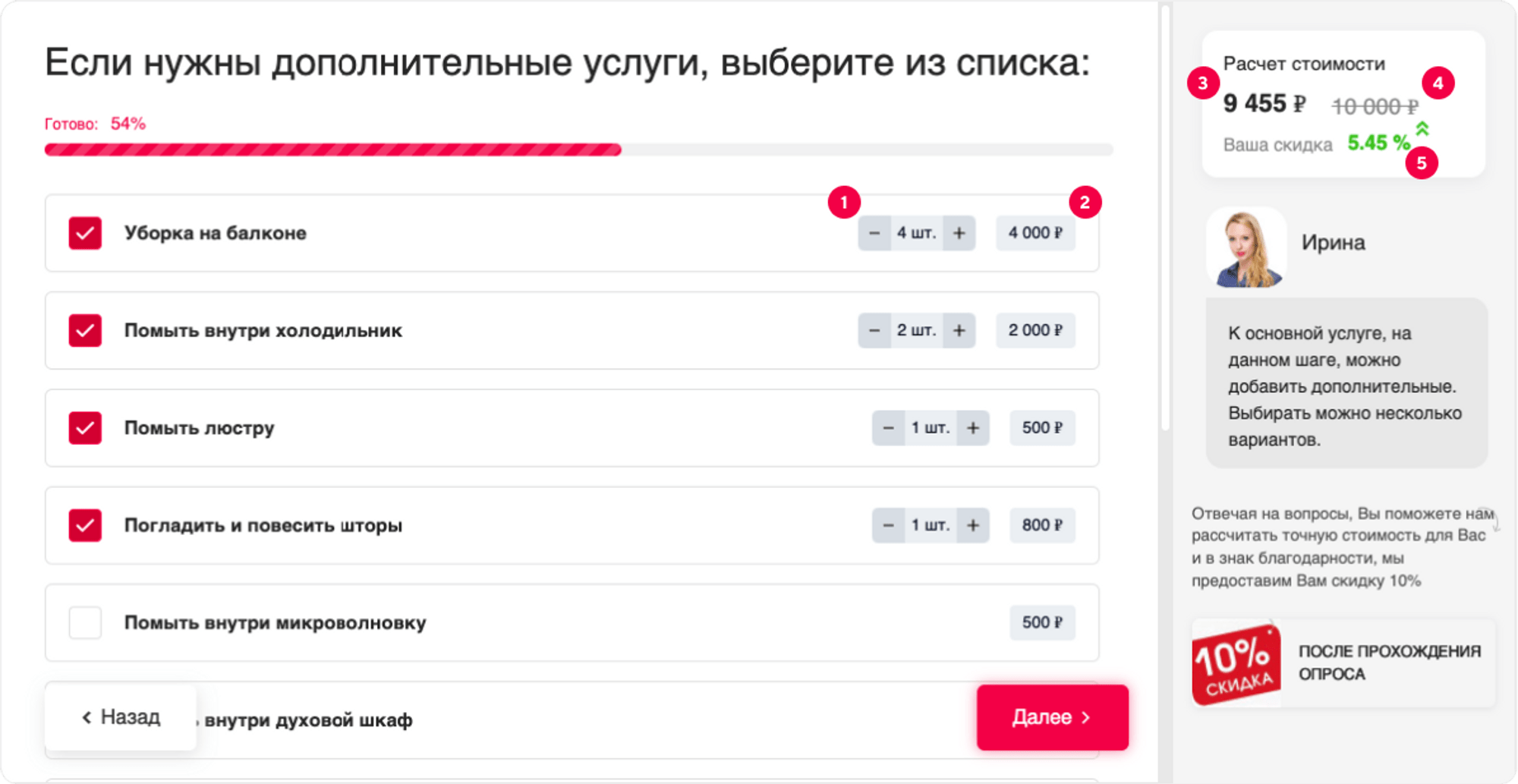1518x784 pixels.
Task: Click minus icon for Помыть внутри холодильник
Action: [874, 331]
